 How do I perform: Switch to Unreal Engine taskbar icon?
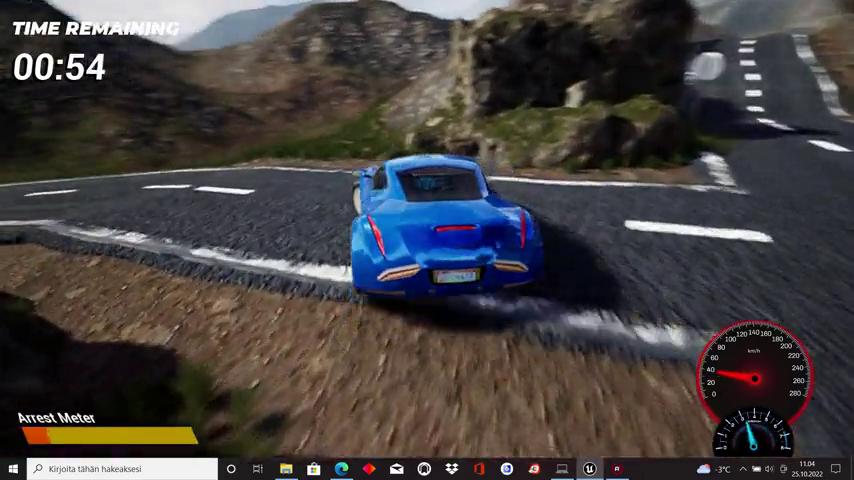[x=589, y=469]
